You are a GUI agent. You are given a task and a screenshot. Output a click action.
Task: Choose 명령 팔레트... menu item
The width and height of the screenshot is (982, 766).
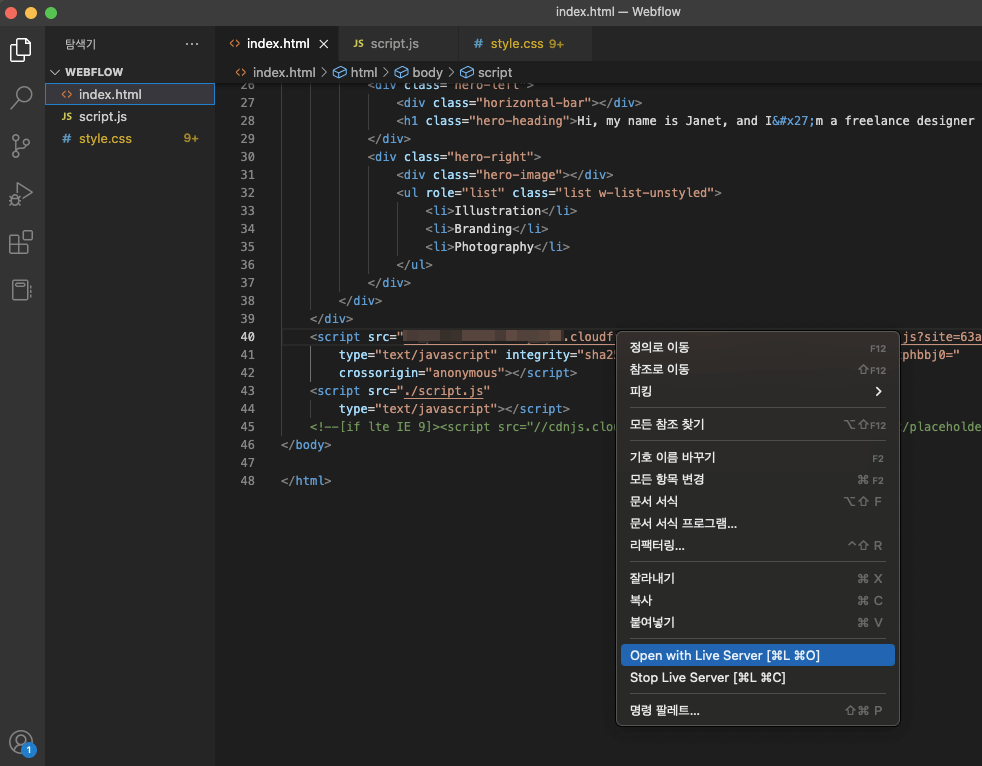click(758, 711)
